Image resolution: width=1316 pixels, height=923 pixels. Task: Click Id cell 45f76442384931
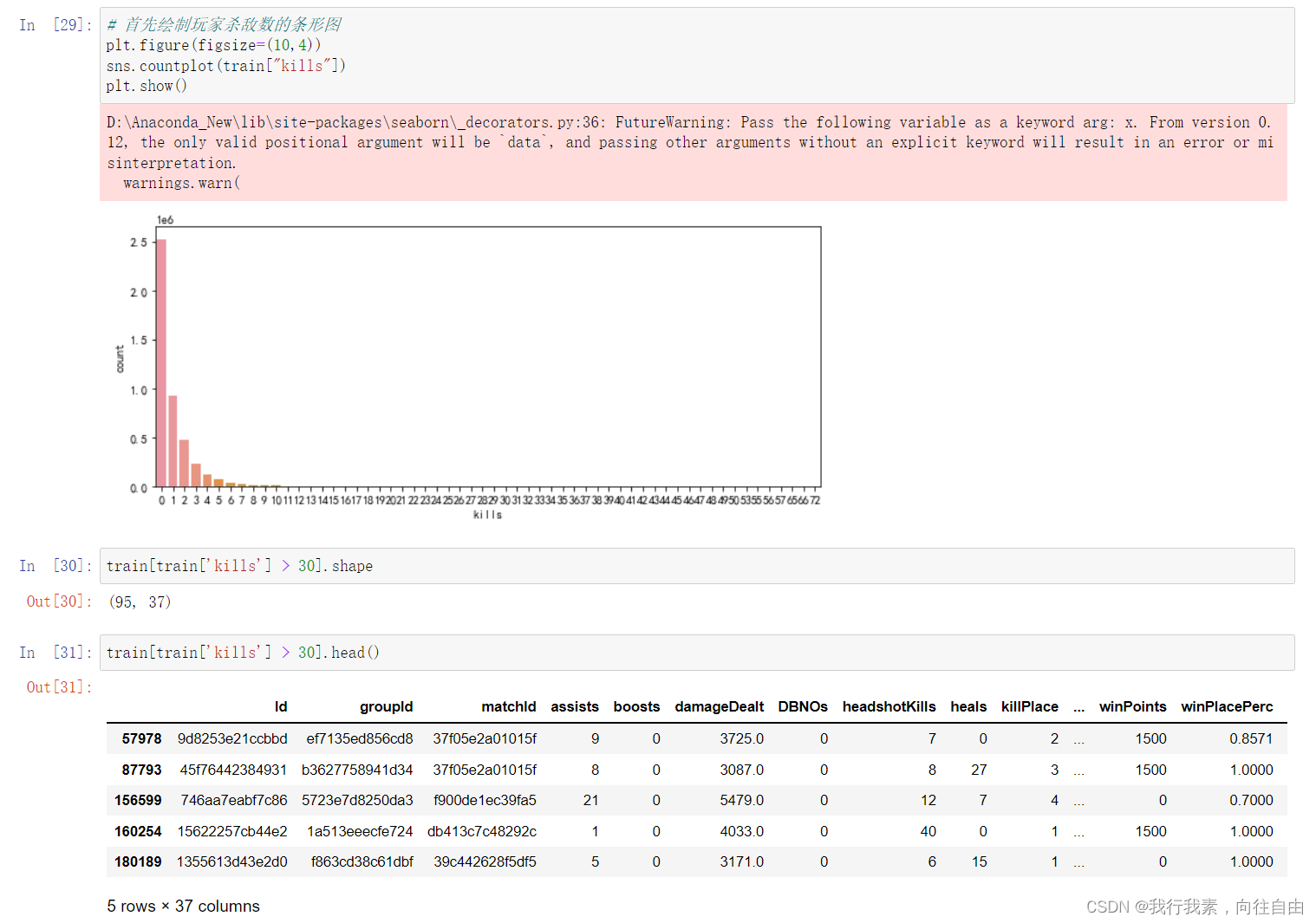233,770
